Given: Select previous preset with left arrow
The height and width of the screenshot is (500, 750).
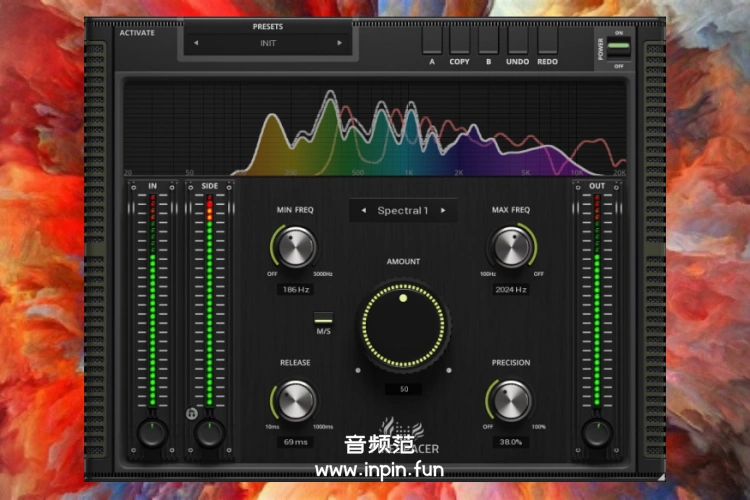Looking at the screenshot, I should (196, 43).
